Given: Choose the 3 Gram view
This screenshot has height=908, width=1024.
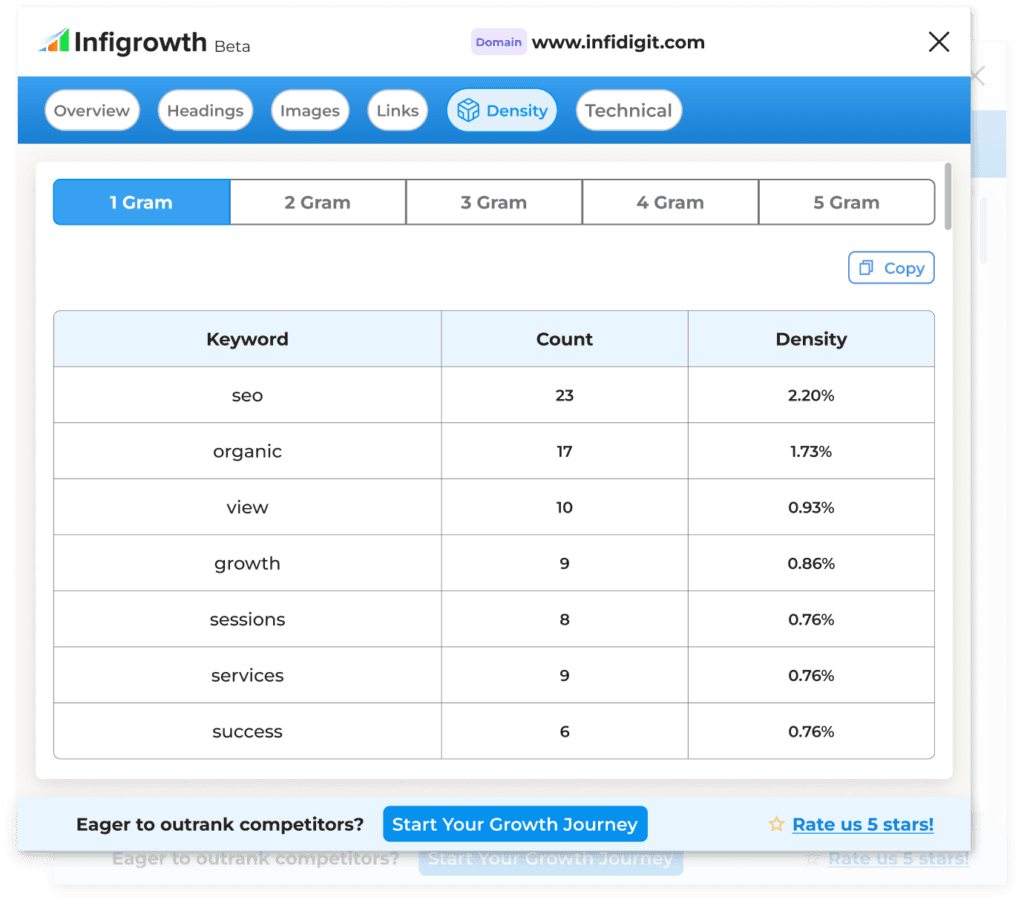Looking at the screenshot, I should point(493,202).
